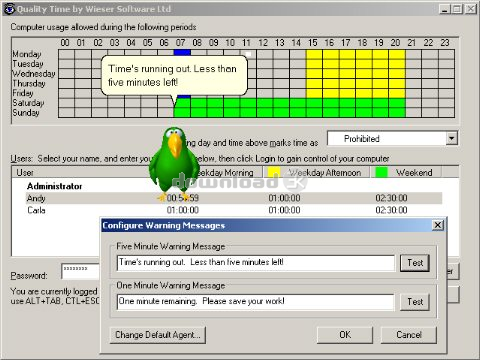This screenshot has height=360, width=480.
Task: Select user Andy in the list
Action: coord(234,198)
